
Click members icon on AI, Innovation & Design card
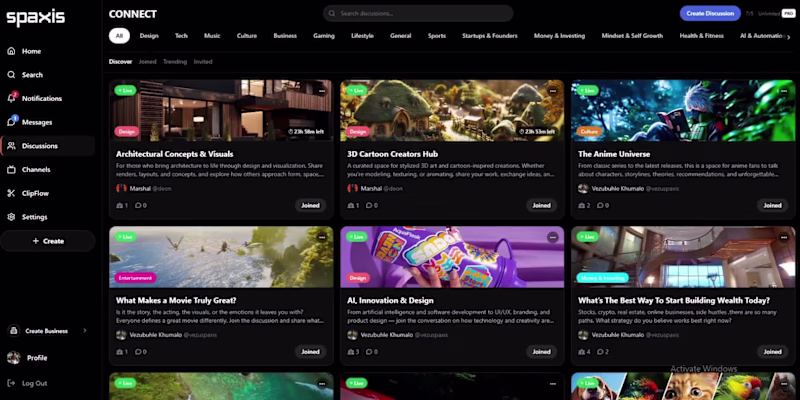pos(351,352)
